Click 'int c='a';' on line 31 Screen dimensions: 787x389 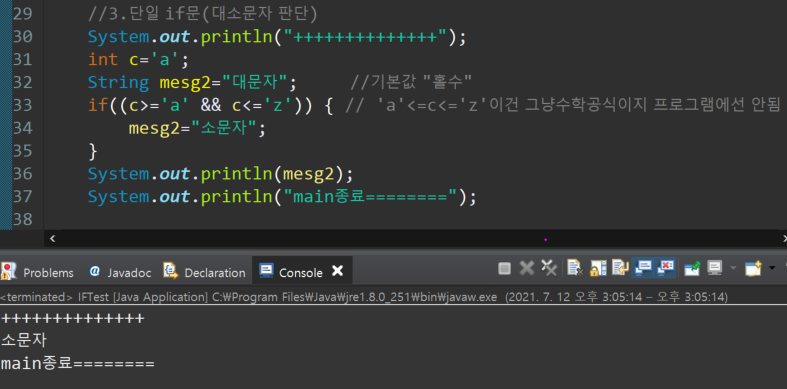[138, 60]
